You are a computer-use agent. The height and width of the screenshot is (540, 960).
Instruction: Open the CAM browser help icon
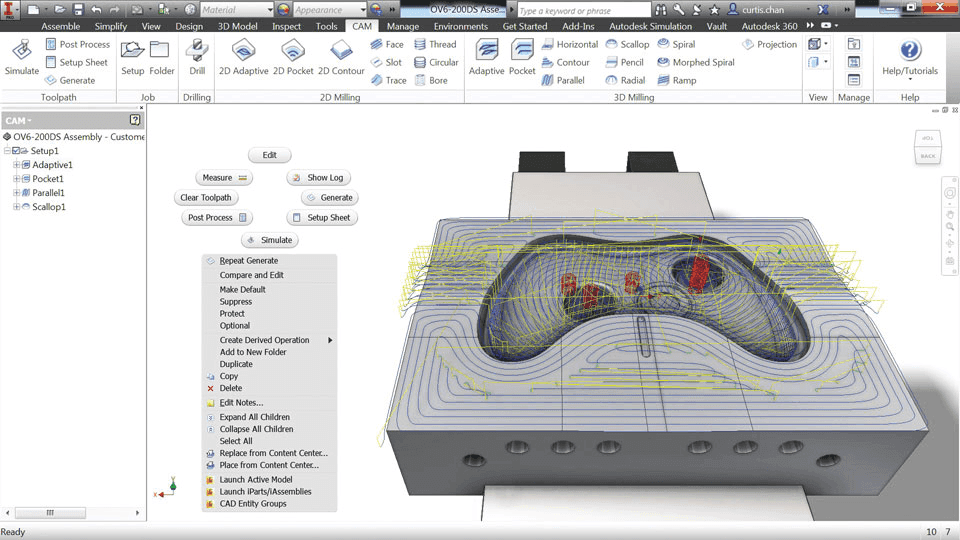coord(135,120)
